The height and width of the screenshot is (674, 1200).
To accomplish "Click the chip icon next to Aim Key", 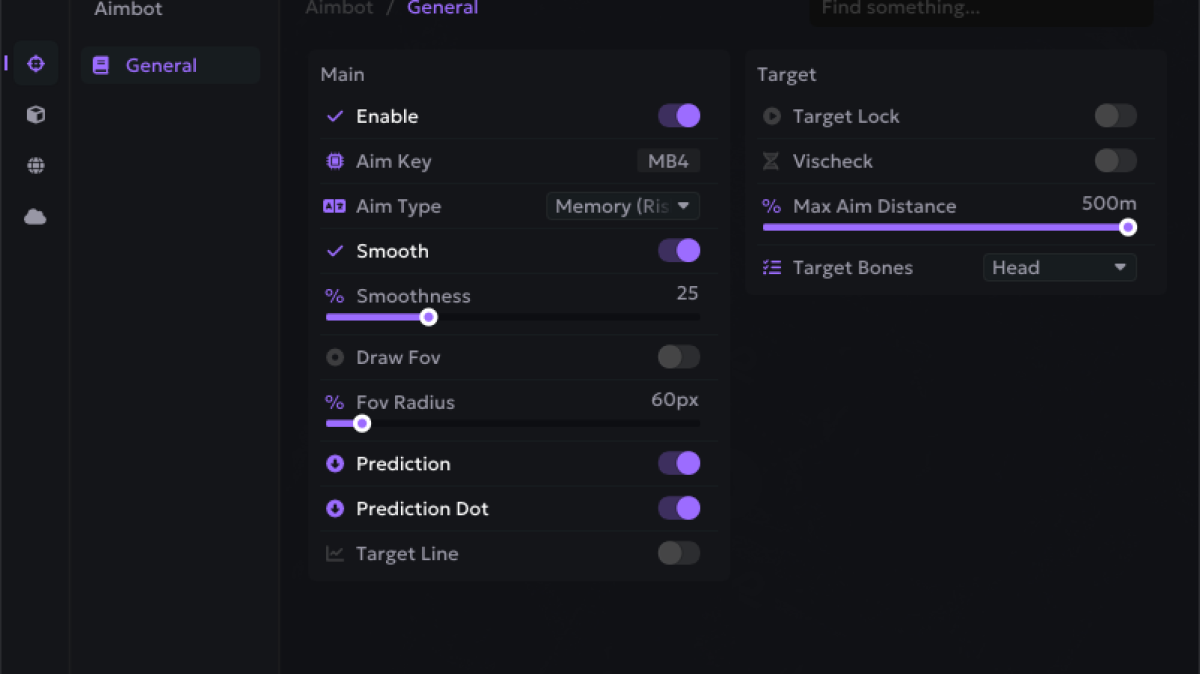I will tap(335, 161).
